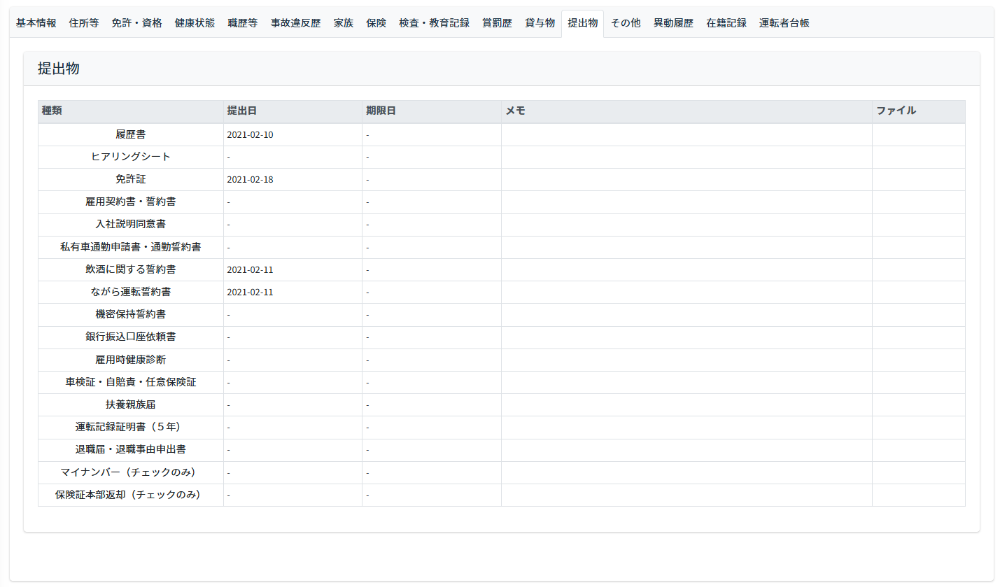The height and width of the screenshot is (587, 1000).
Task: Open the その他 tab
Action: pyautogui.click(x=625, y=23)
